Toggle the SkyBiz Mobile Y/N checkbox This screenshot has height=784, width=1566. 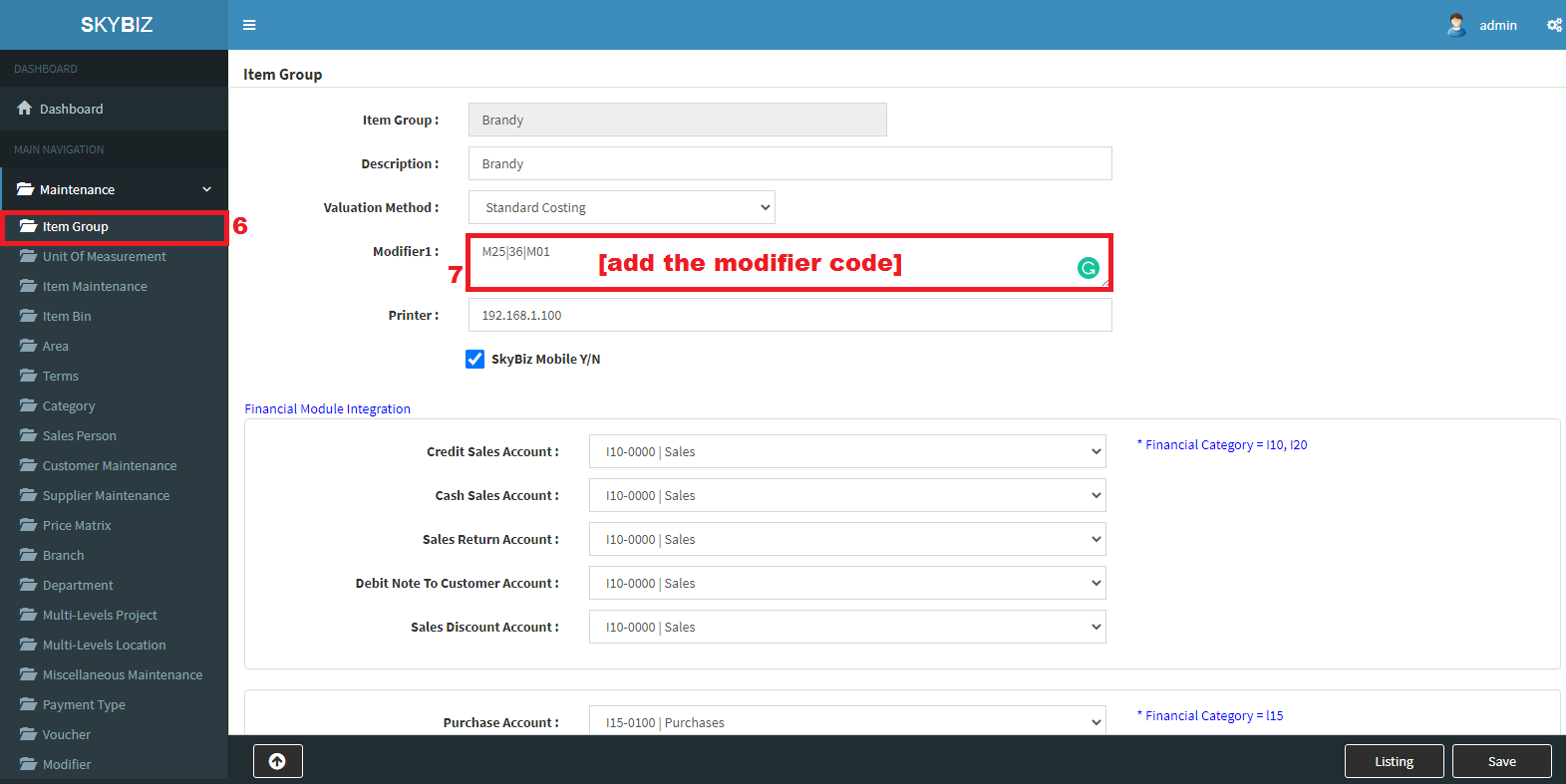click(475, 359)
